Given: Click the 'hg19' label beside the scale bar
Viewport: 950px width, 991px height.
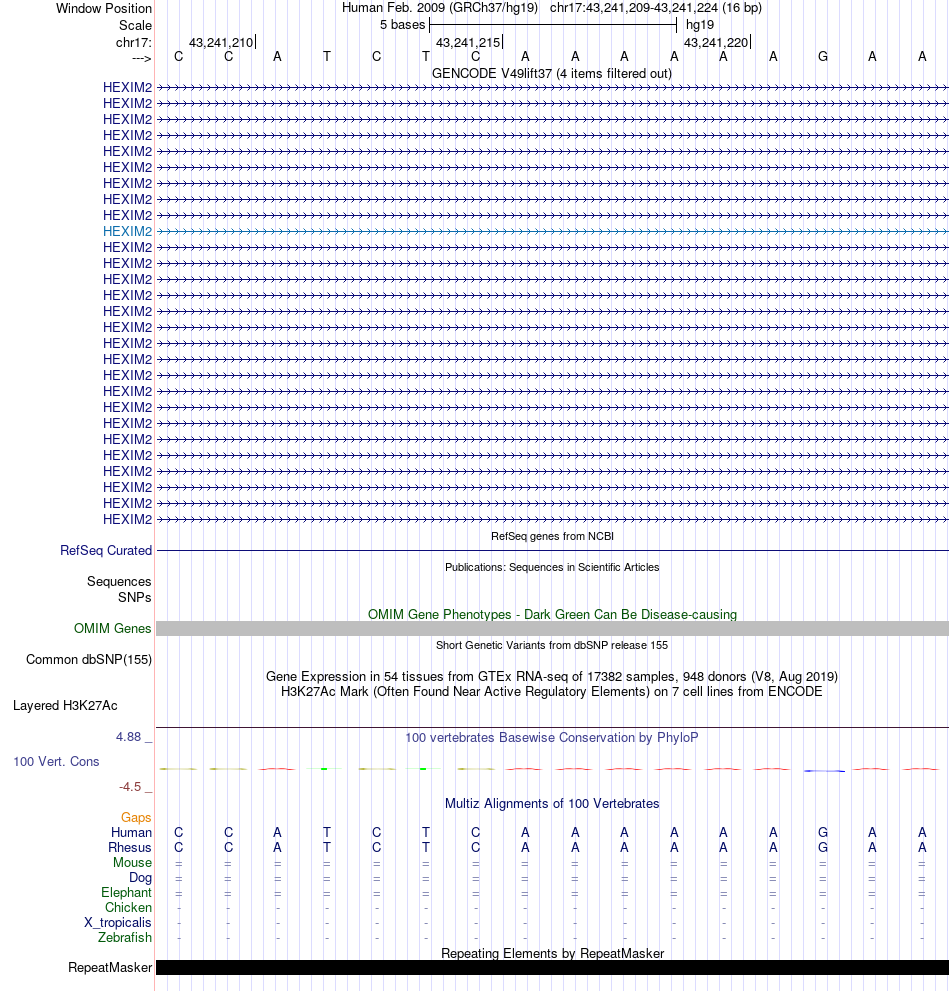Looking at the screenshot, I should coord(700,25).
